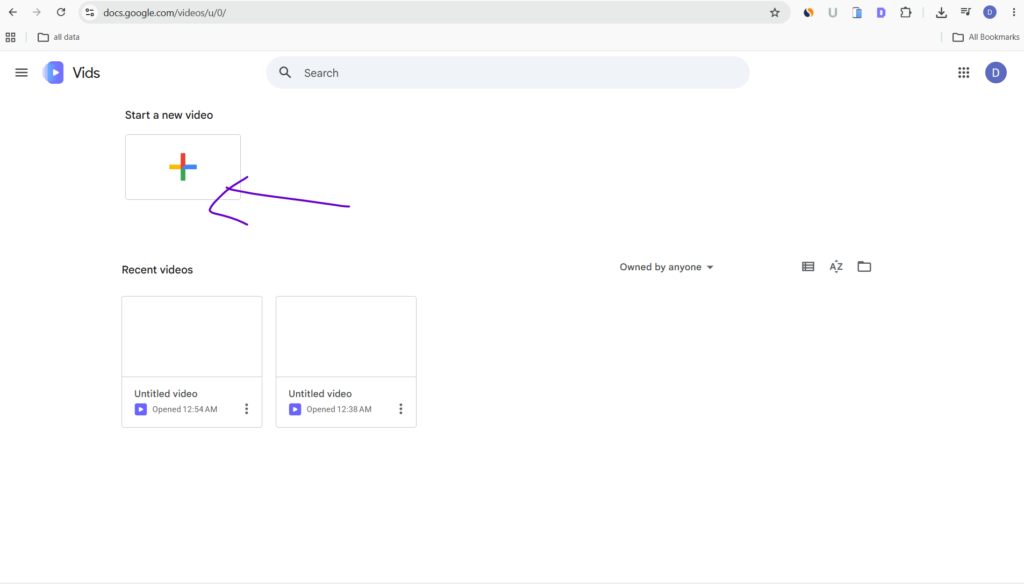Start a new blank video

pyautogui.click(x=183, y=167)
